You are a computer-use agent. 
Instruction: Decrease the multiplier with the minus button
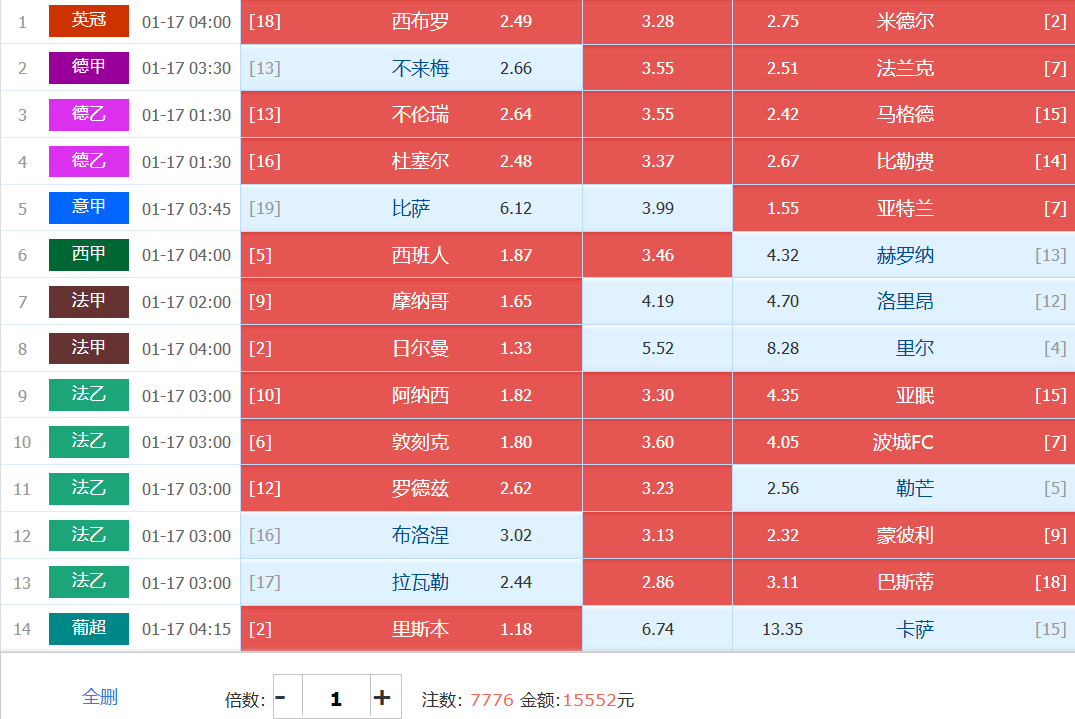[281, 698]
